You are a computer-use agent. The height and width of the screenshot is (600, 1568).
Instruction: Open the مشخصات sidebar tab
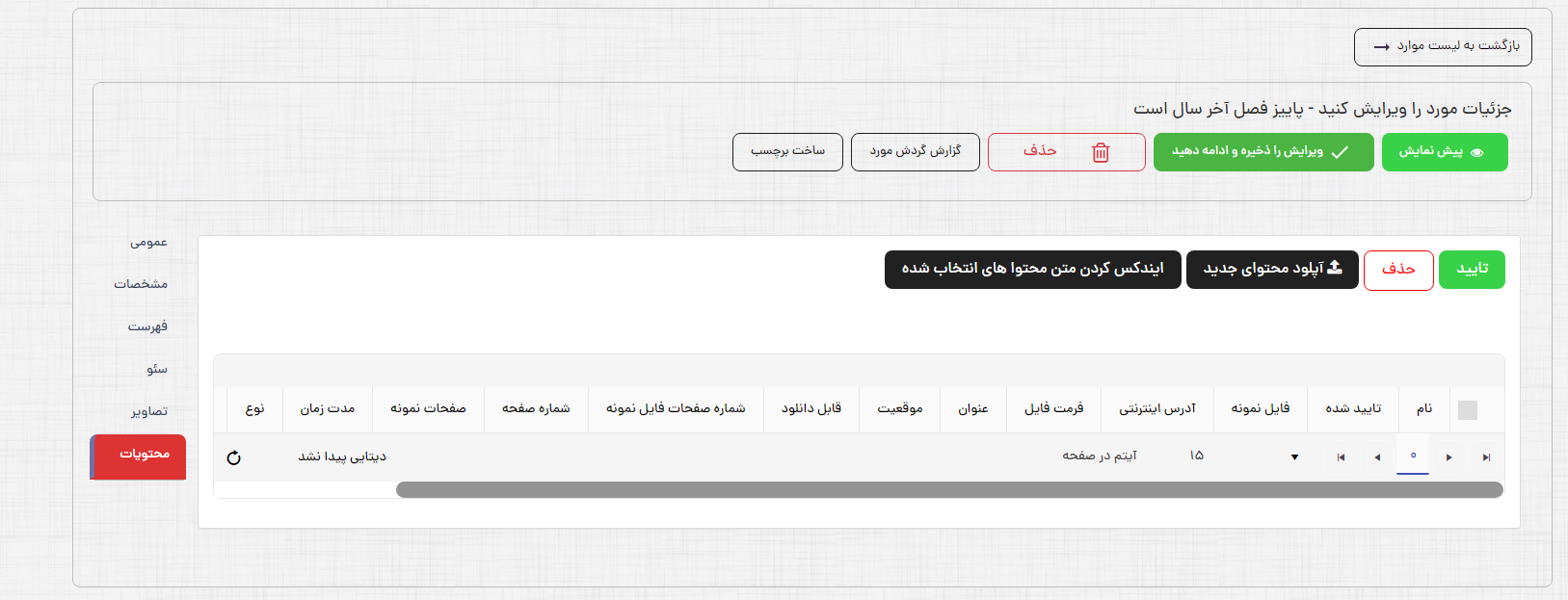[x=141, y=284]
